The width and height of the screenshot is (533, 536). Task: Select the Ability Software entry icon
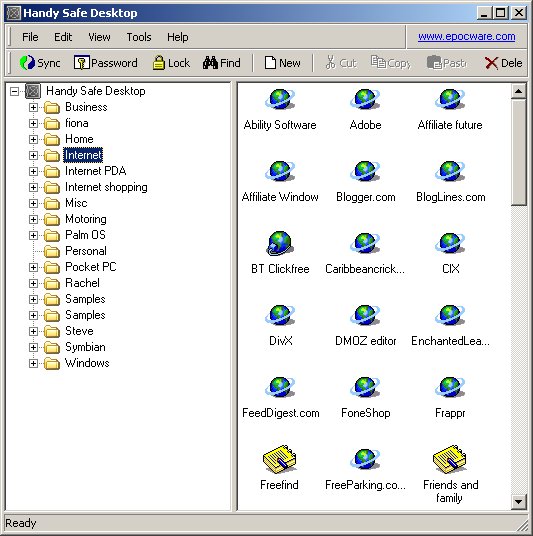[280, 99]
